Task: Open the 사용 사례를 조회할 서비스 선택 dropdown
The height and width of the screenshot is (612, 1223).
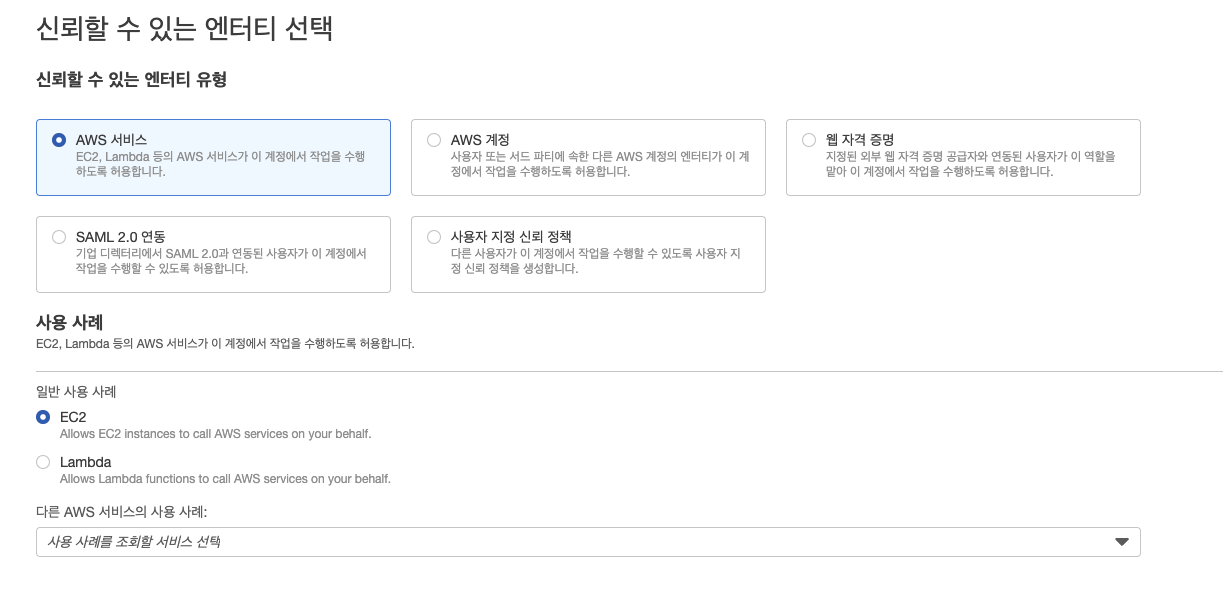Action: 588,542
